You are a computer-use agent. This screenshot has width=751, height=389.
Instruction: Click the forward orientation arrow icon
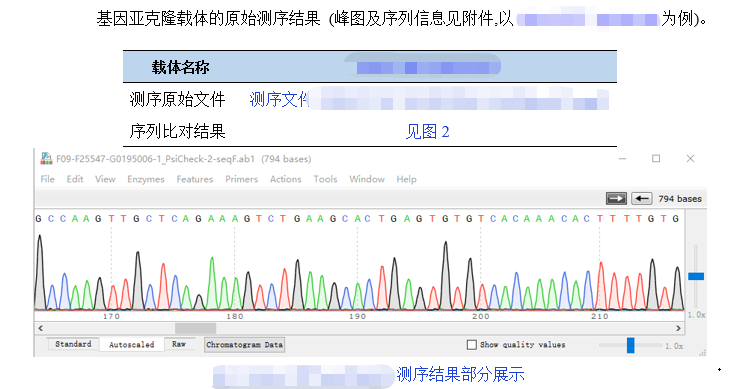[x=616, y=198]
